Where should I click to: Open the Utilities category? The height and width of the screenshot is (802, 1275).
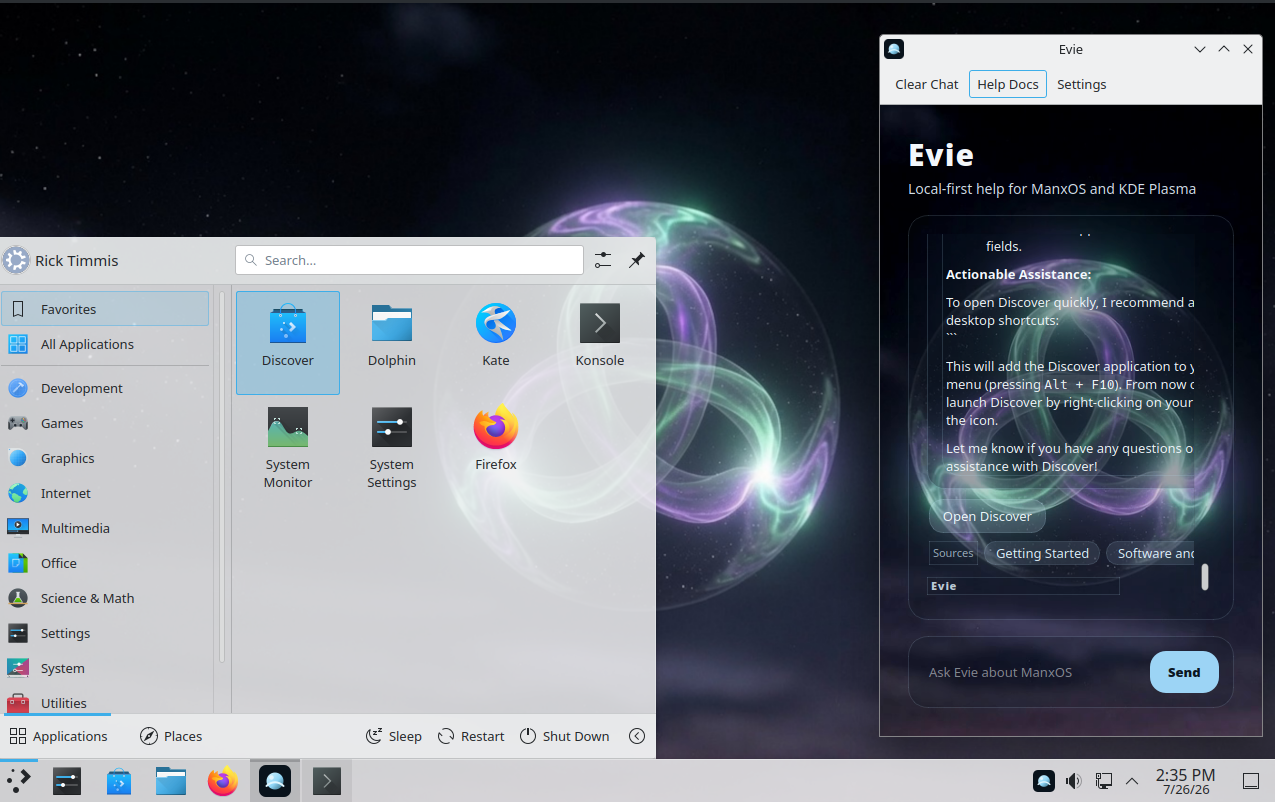point(105,702)
